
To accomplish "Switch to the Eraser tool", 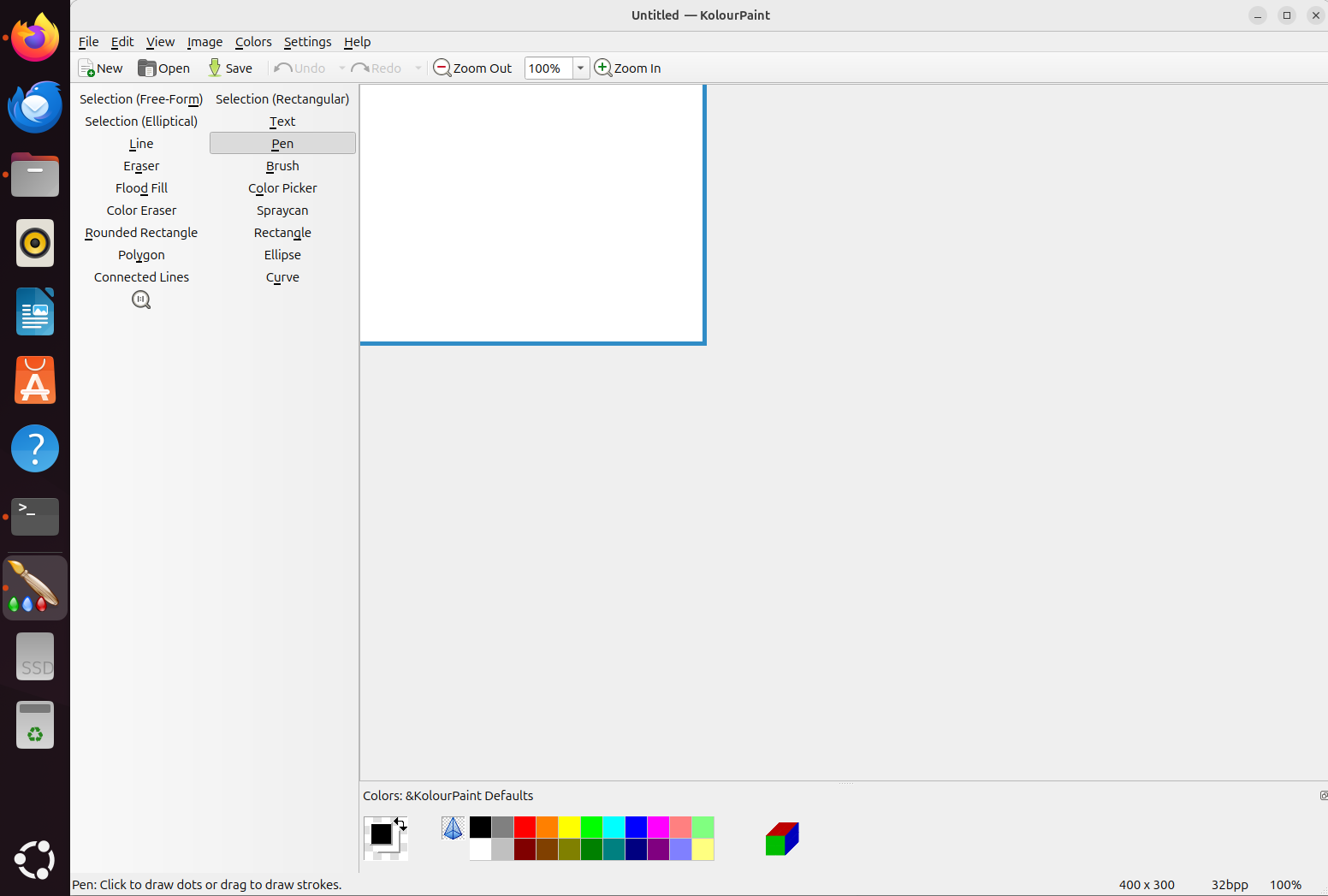I will coord(141,166).
